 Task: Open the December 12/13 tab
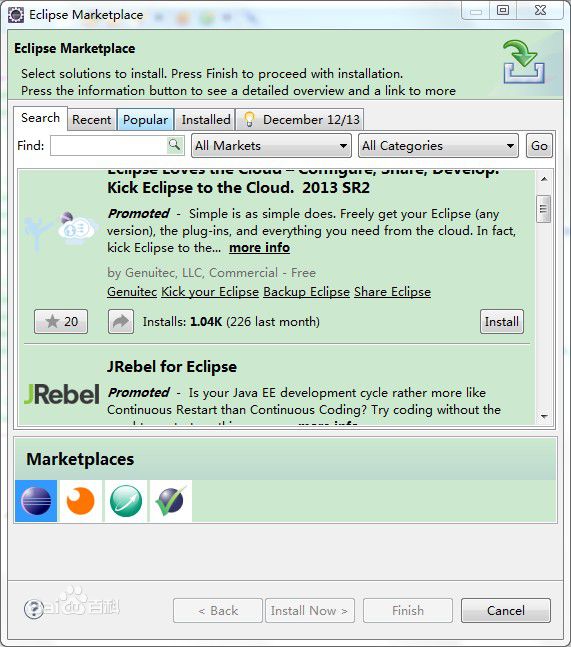click(x=301, y=120)
